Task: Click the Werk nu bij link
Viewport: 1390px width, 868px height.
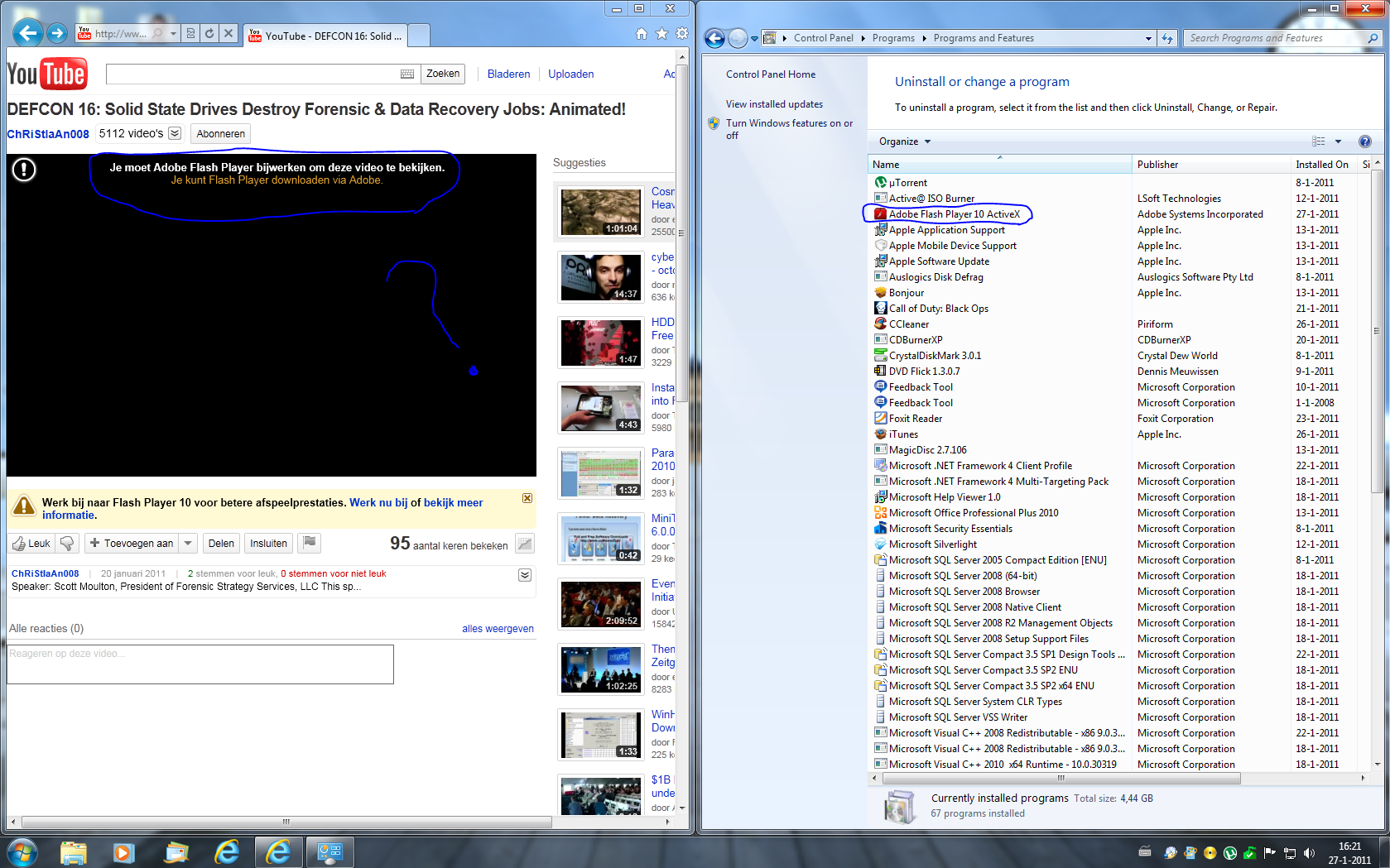Action: [x=378, y=502]
